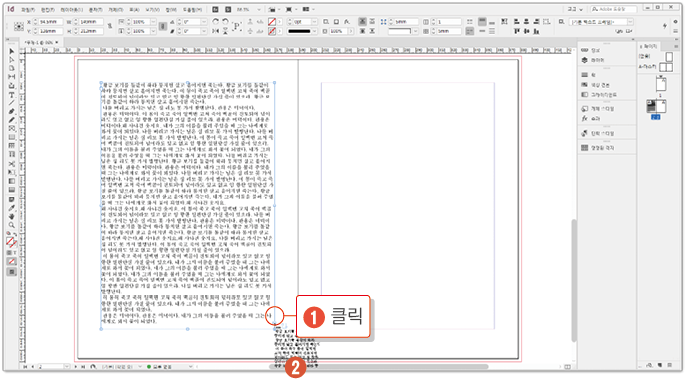Rotate the frame 90° counter-clockwise

(x=225, y=21)
